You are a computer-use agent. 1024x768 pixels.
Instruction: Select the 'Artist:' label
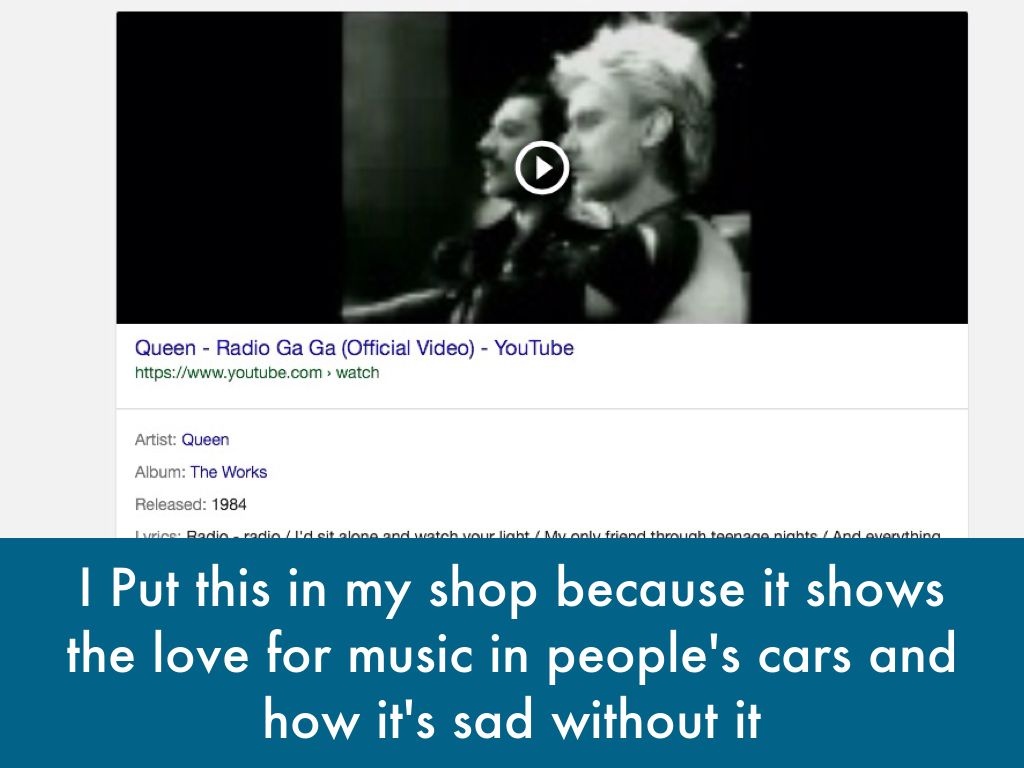[155, 440]
